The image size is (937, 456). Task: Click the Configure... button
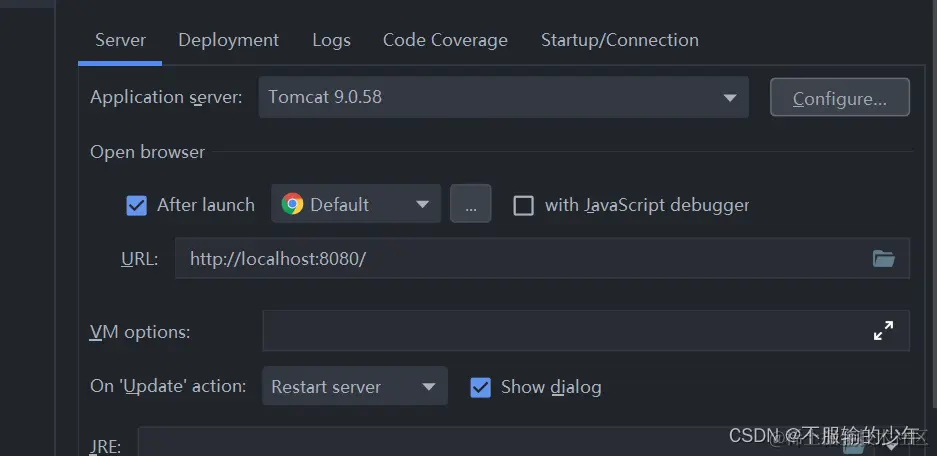pos(839,98)
